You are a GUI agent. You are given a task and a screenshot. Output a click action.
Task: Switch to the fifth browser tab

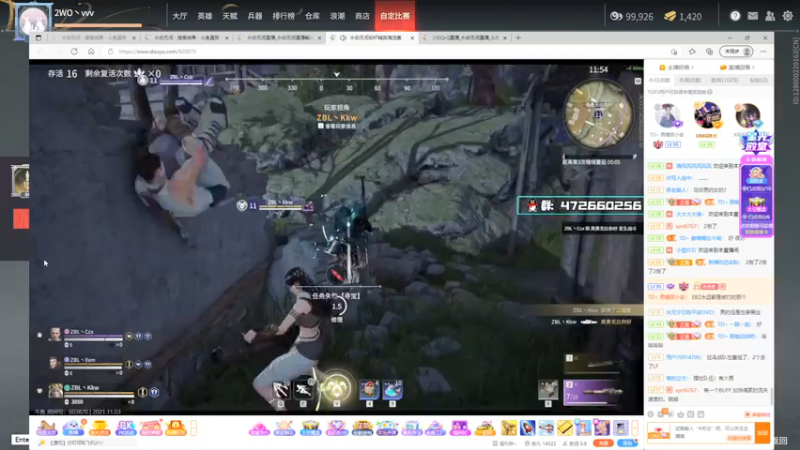pos(465,38)
